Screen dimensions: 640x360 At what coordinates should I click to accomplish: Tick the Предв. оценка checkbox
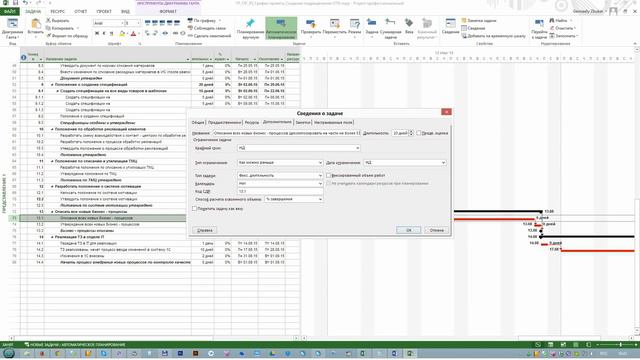[x=419, y=133]
